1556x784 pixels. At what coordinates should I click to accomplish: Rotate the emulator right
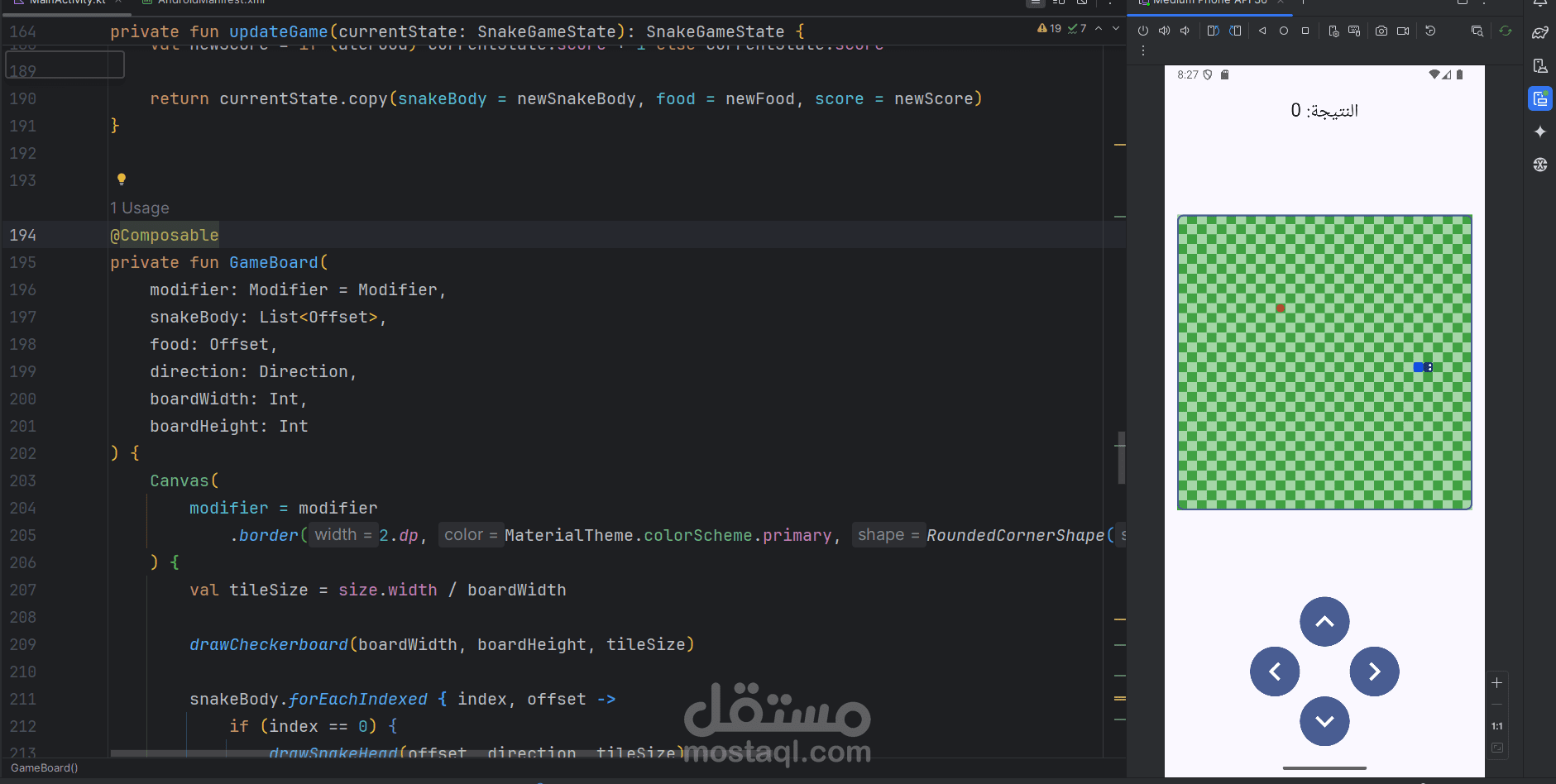pyautogui.click(x=1235, y=31)
